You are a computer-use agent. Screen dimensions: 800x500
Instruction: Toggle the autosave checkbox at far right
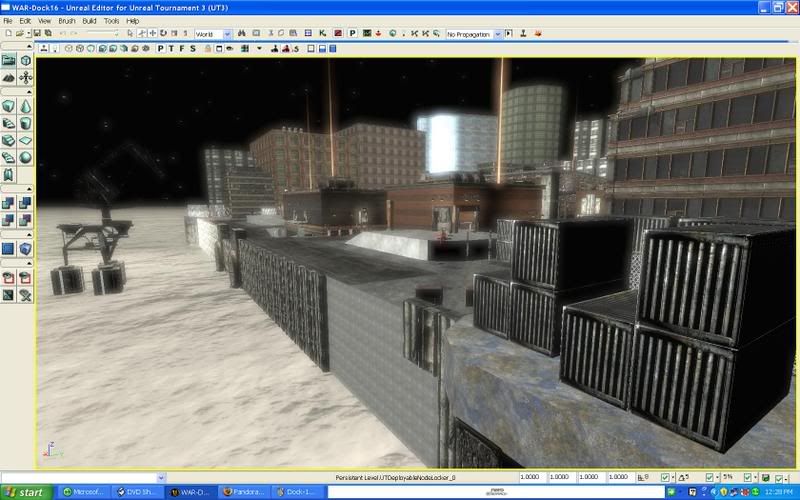(x=780, y=478)
